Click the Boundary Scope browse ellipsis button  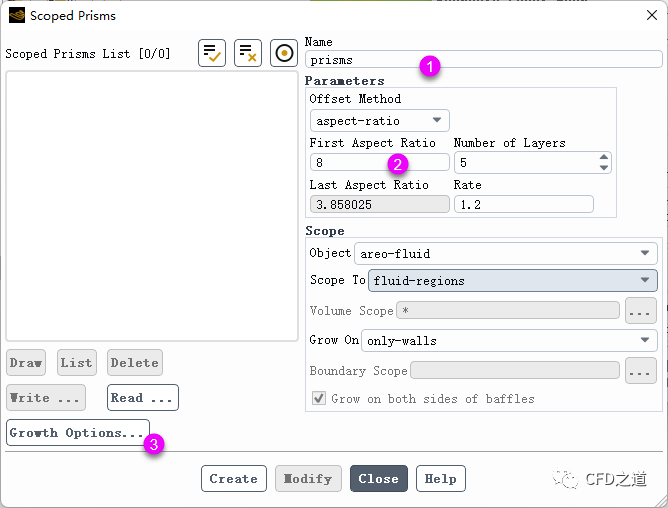[640, 371]
